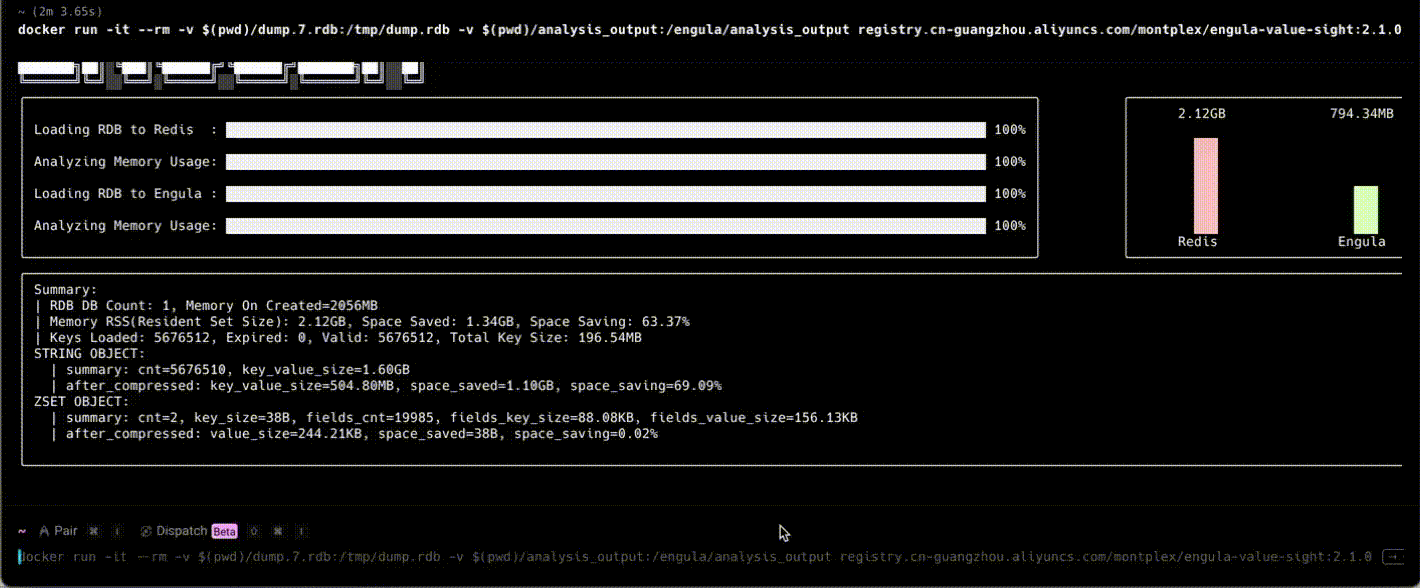Viewport: 1420px width, 588px height.
Task: Click the small icon right after Beta badge
Action: coord(253,531)
